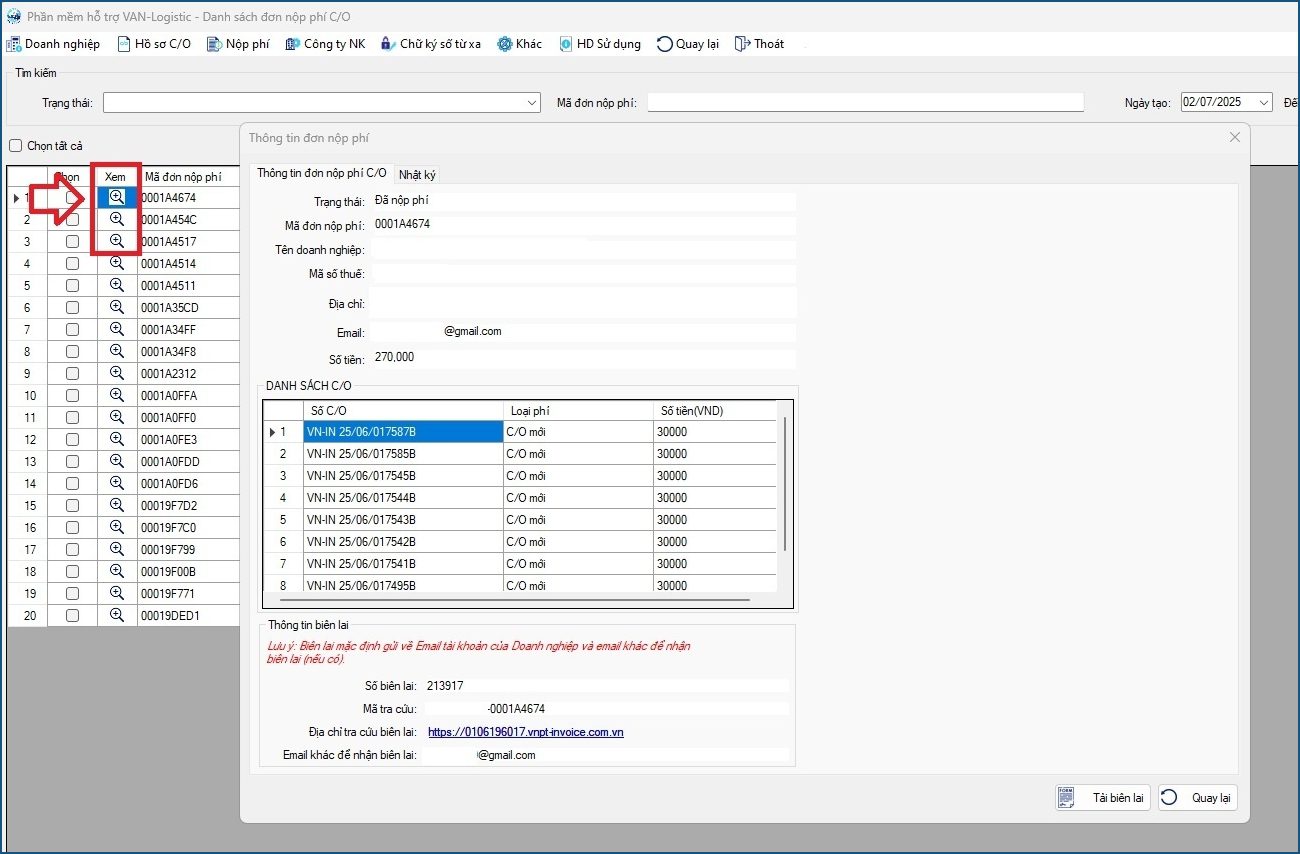This screenshot has height=854, width=1300.
Task: Open the Công ty NK menu
Action: pos(325,44)
